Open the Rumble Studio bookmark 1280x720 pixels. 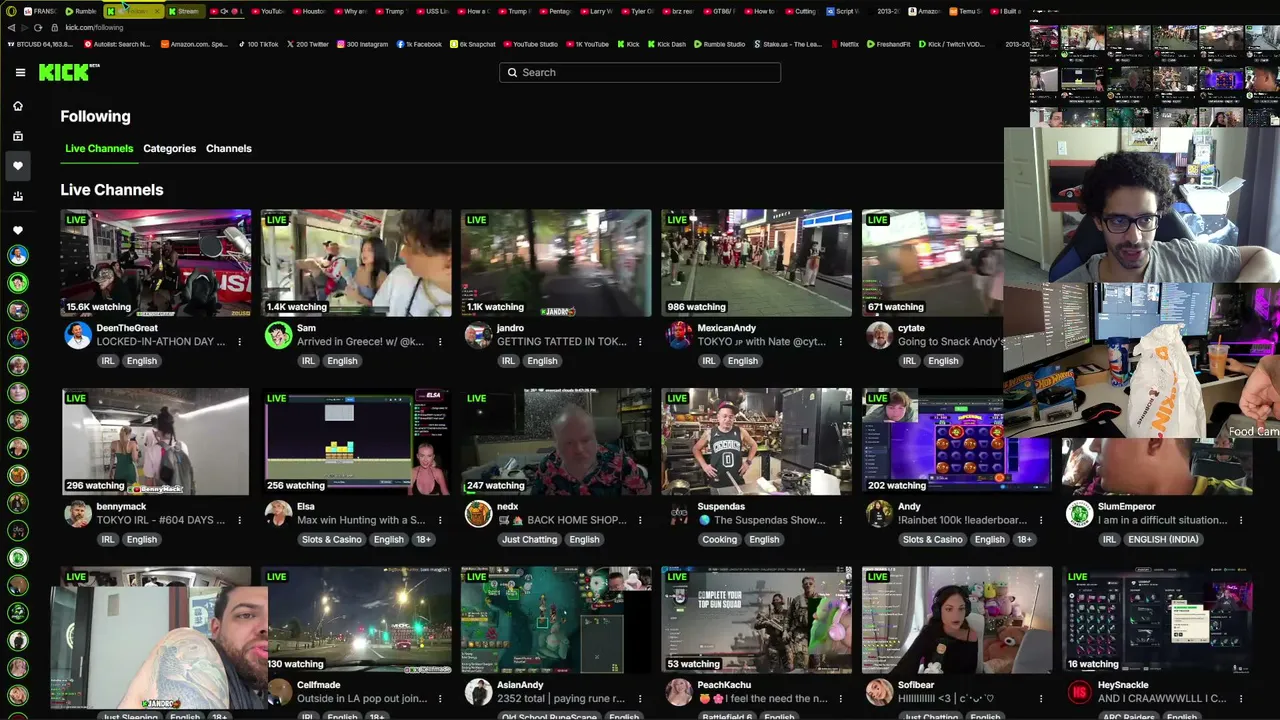tap(719, 44)
